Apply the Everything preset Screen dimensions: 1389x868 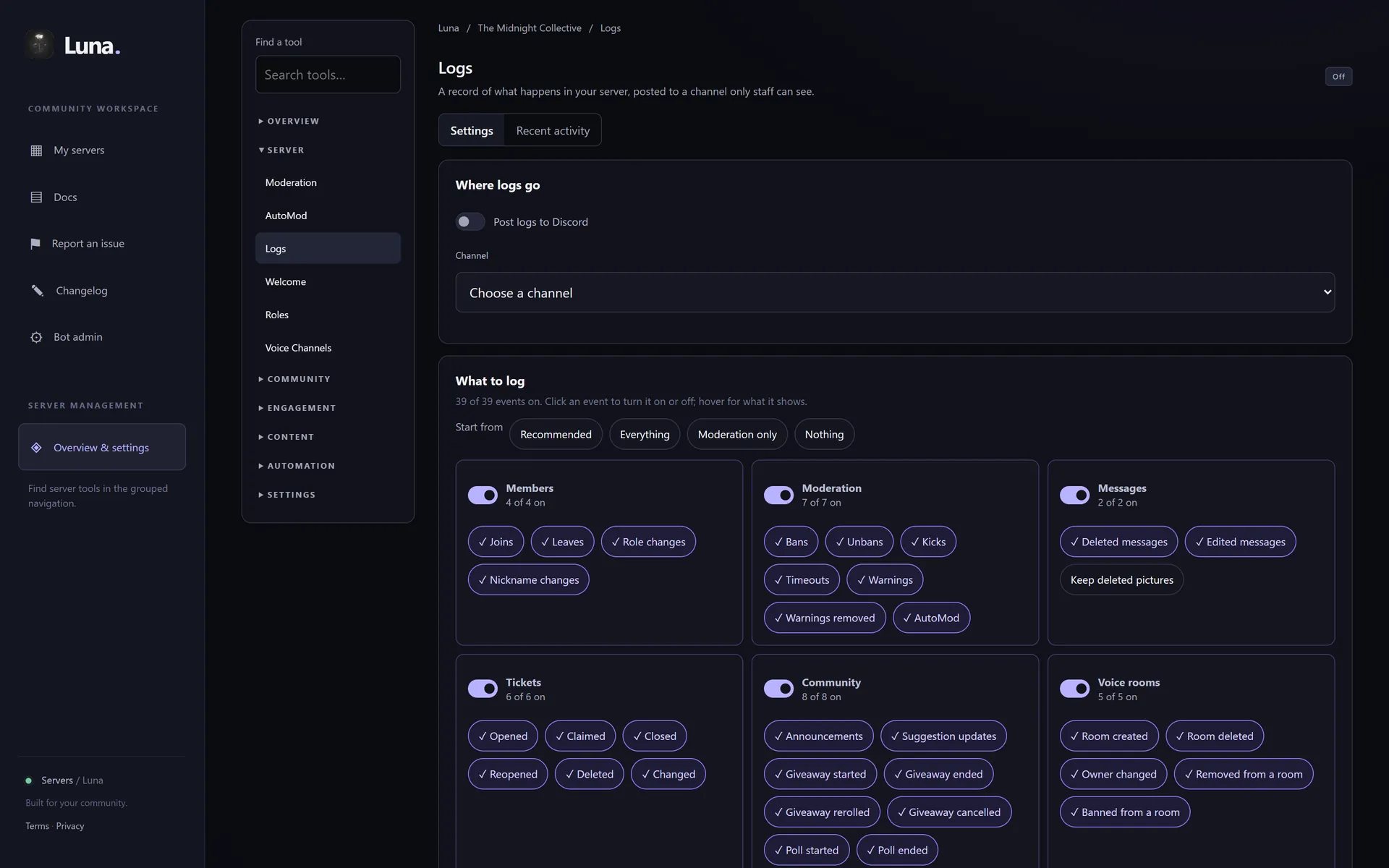click(645, 434)
